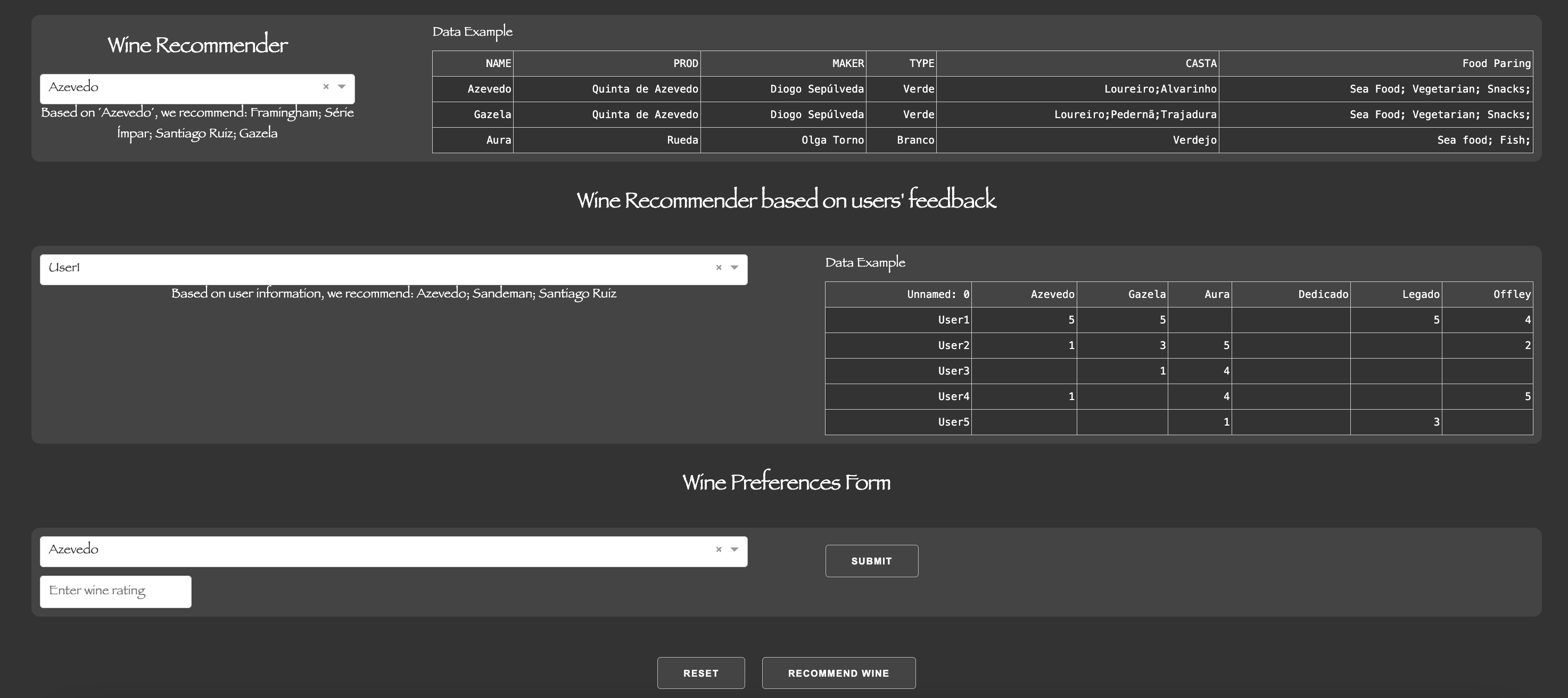Screen dimensions: 1568x698
Task: Select the NAME column header
Action: pyautogui.click(x=473, y=63)
